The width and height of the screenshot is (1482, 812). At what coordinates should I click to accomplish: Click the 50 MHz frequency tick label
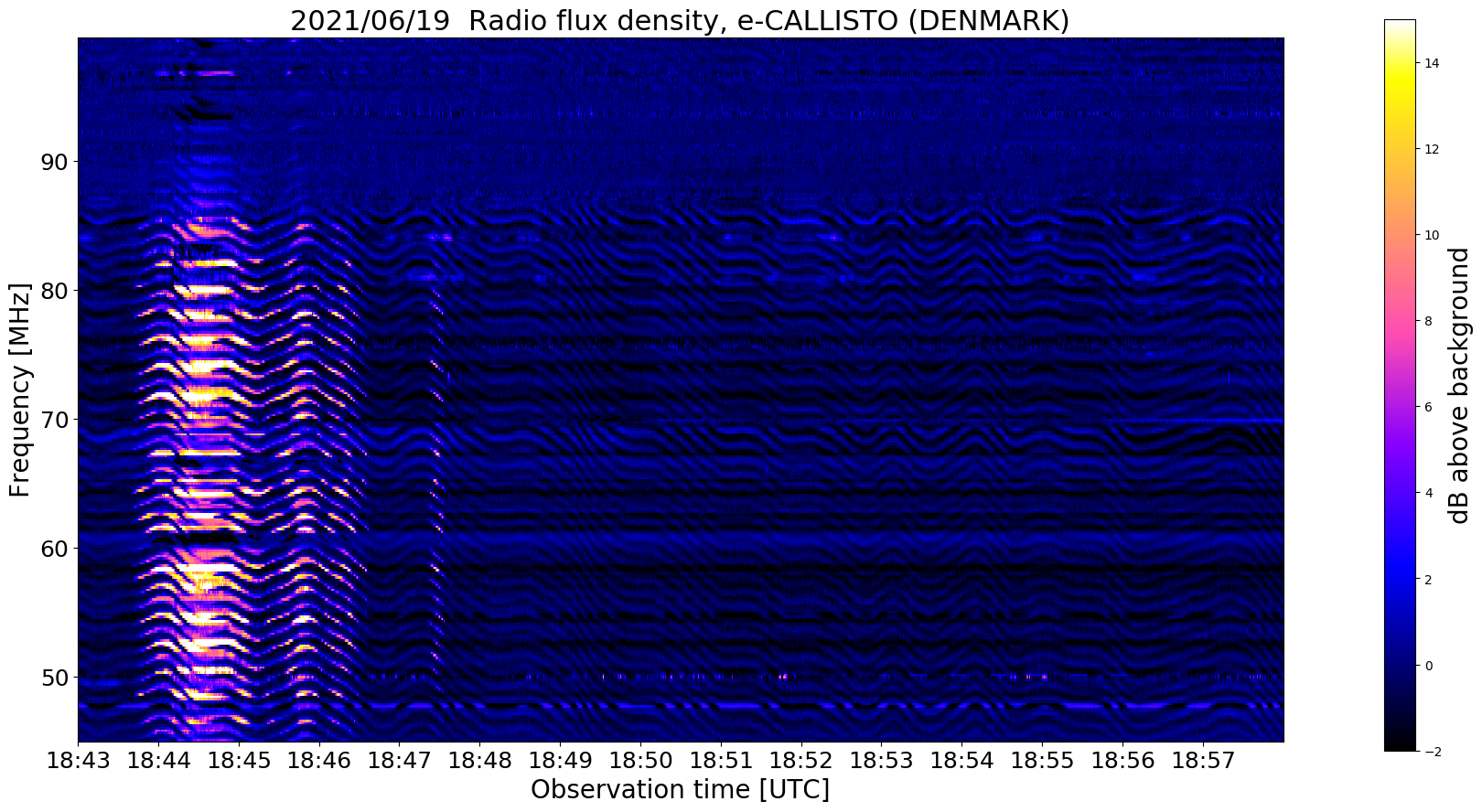click(54, 678)
